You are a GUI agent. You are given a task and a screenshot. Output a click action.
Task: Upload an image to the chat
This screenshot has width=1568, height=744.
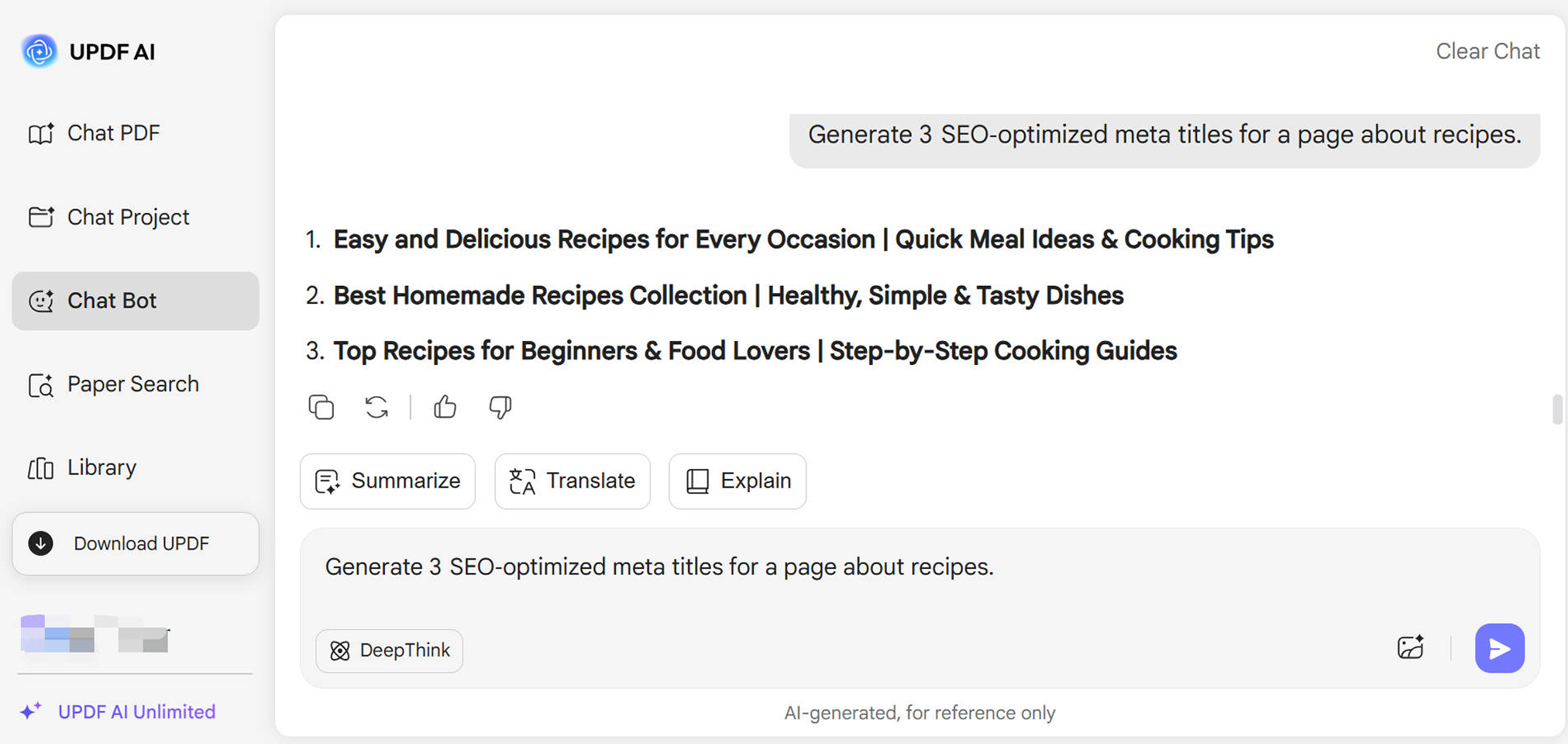click(x=1410, y=648)
